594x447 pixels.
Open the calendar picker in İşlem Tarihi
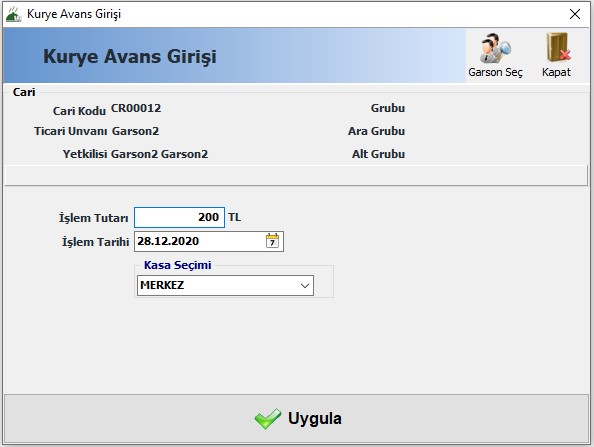coord(272,241)
